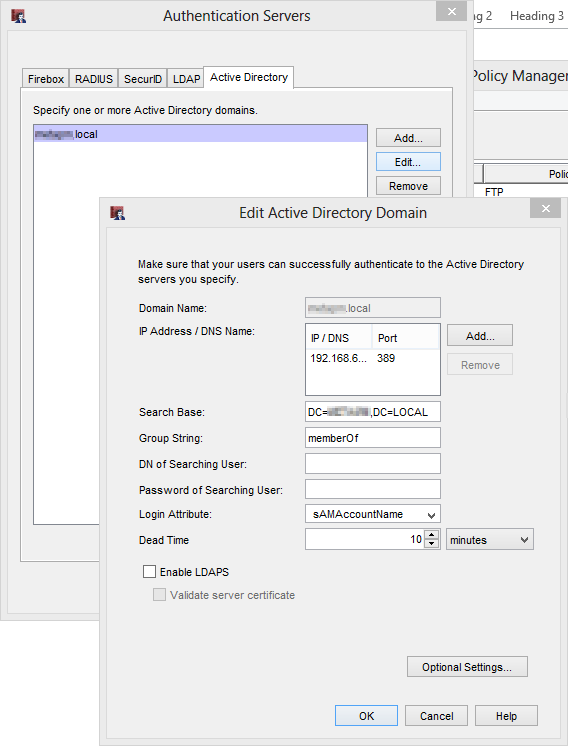Click FTP row in Policy Manager list
568x746 pixels.
click(x=494, y=192)
